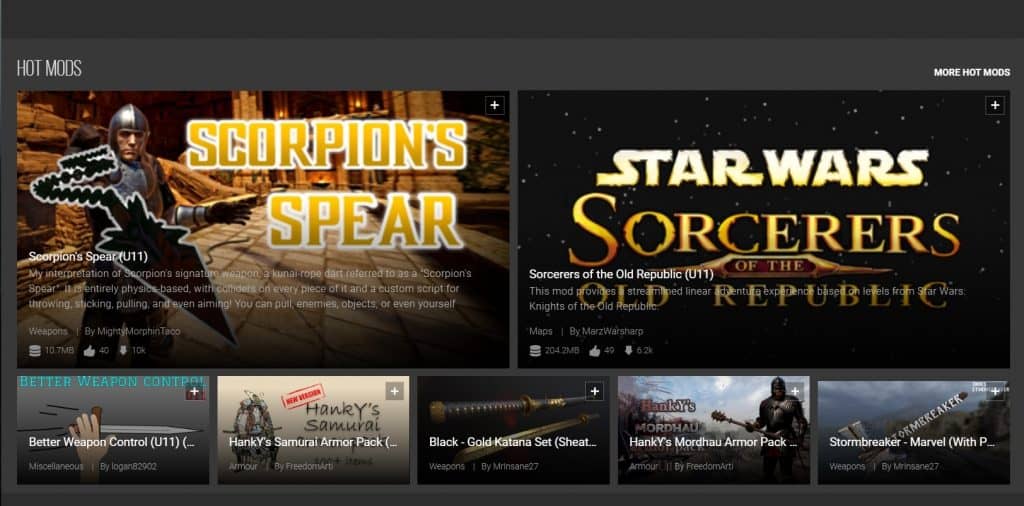Open HankY's Samurai Armor Pack title
Viewport: 1024px width, 506px height.
point(313,442)
